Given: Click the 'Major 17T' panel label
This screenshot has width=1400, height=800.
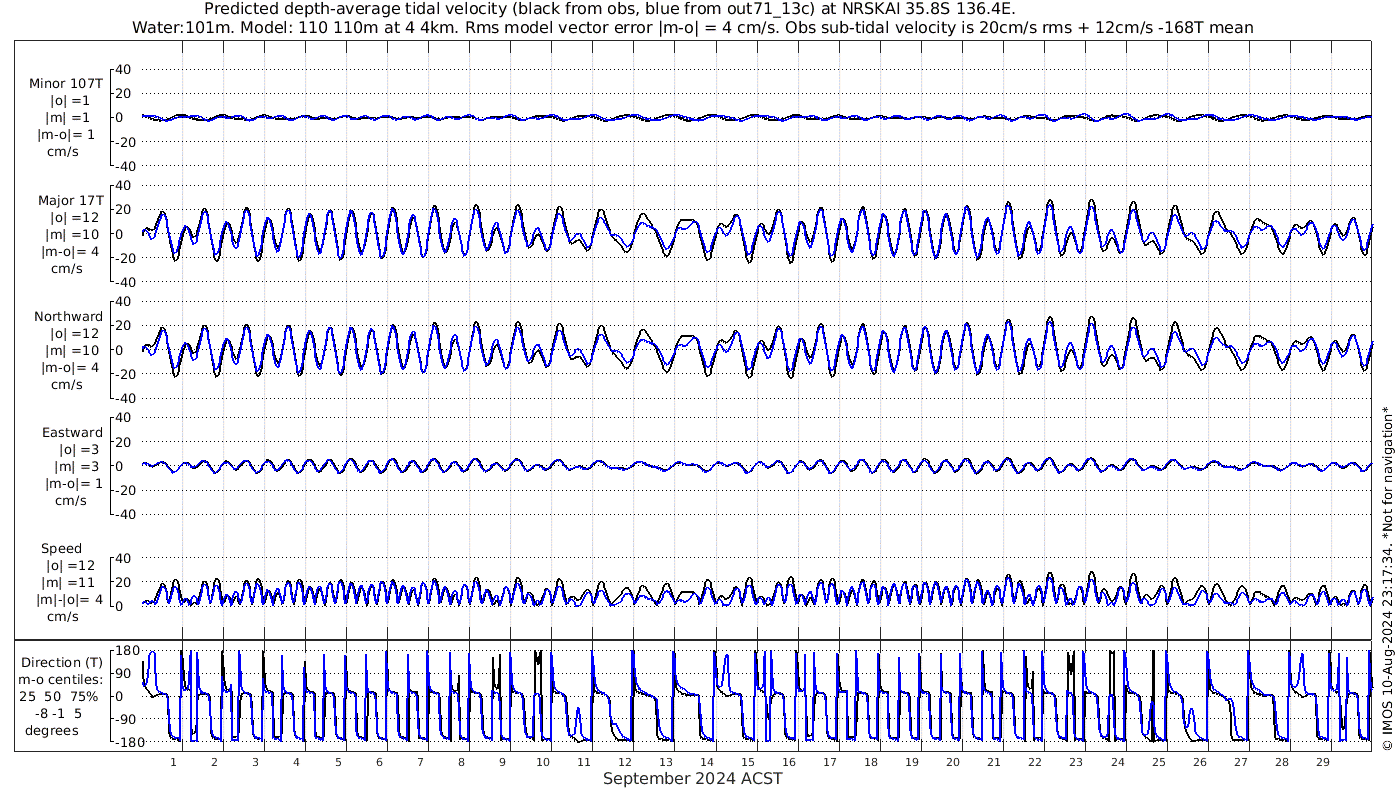Looking at the screenshot, I should coord(70,201).
